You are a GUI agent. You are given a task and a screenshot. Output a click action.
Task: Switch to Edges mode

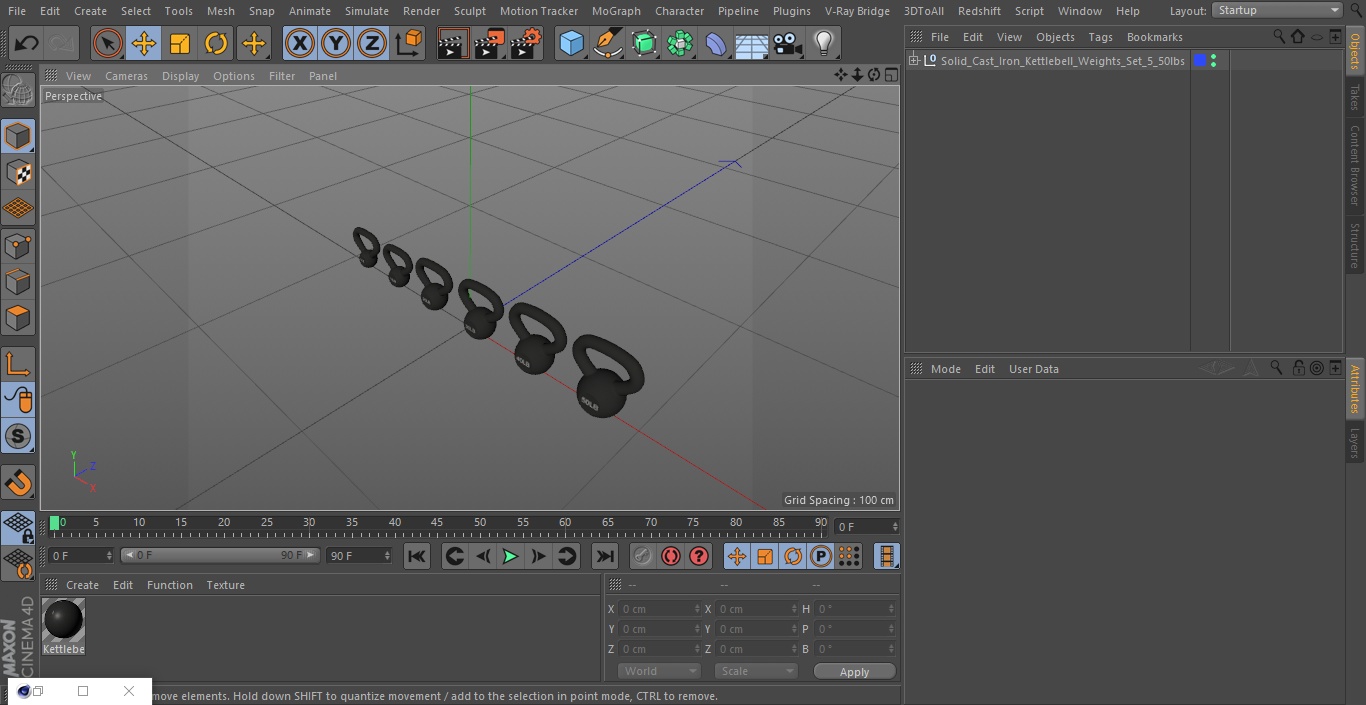18,281
